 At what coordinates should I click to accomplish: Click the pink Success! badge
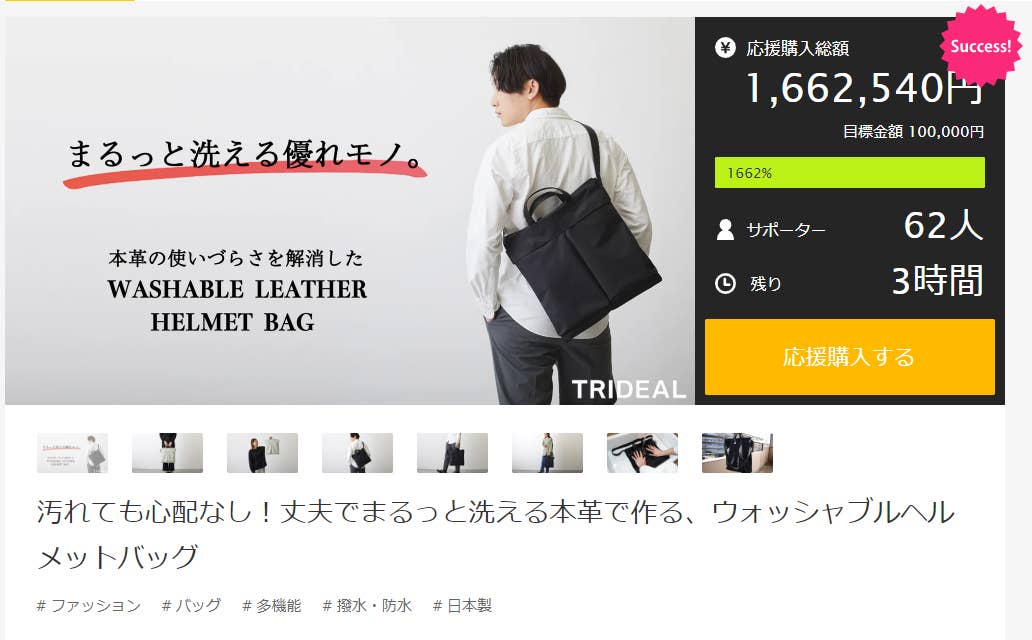pyautogui.click(x=980, y=45)
